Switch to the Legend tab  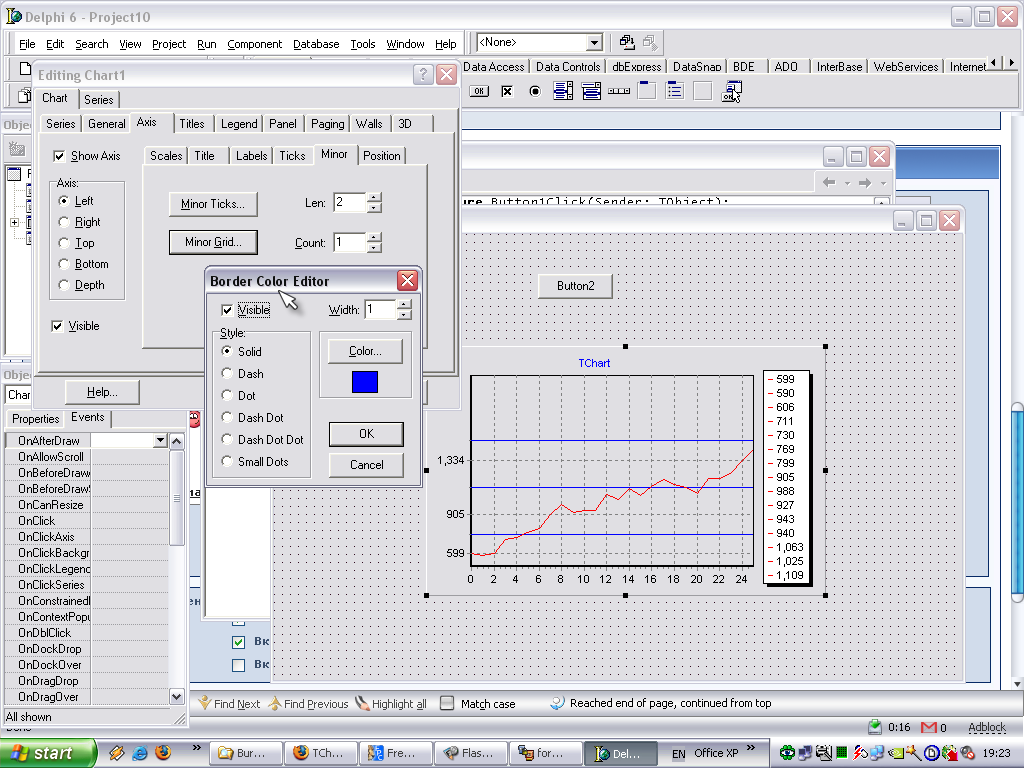[x=239, y=124]
